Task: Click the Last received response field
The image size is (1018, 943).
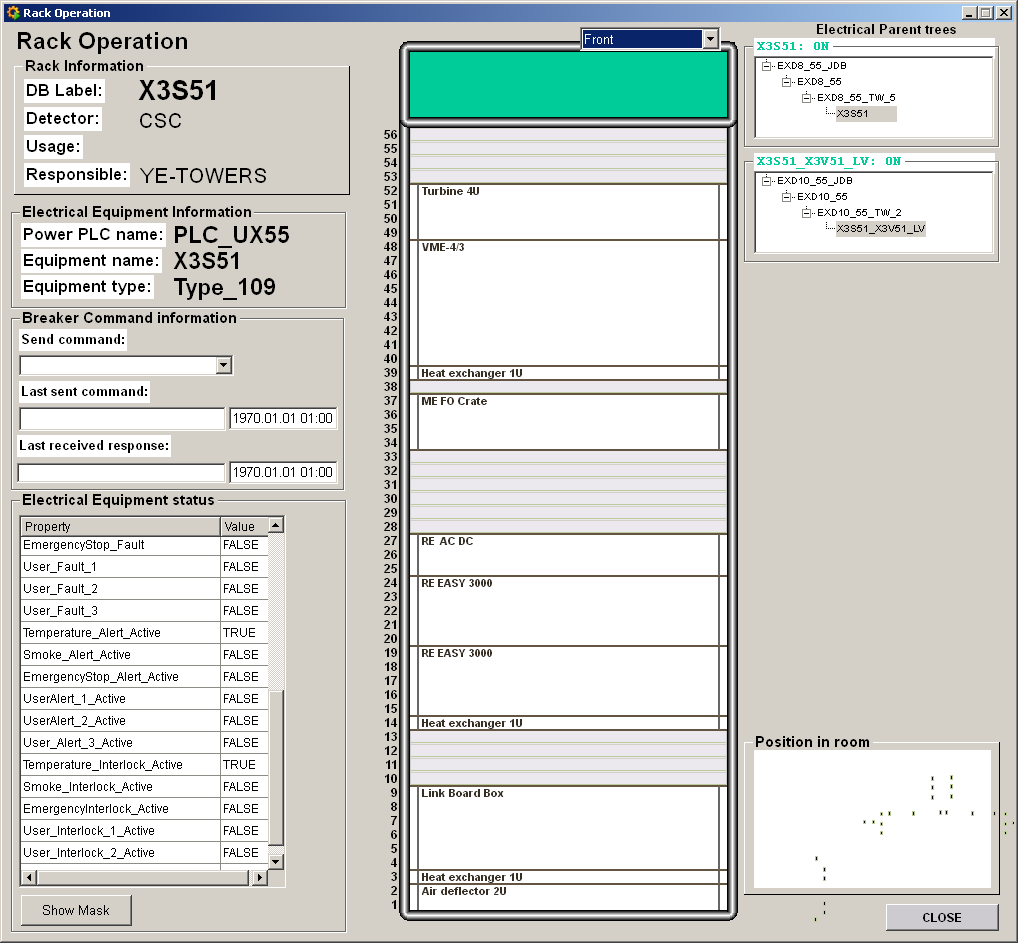Action: coord(122,473)
